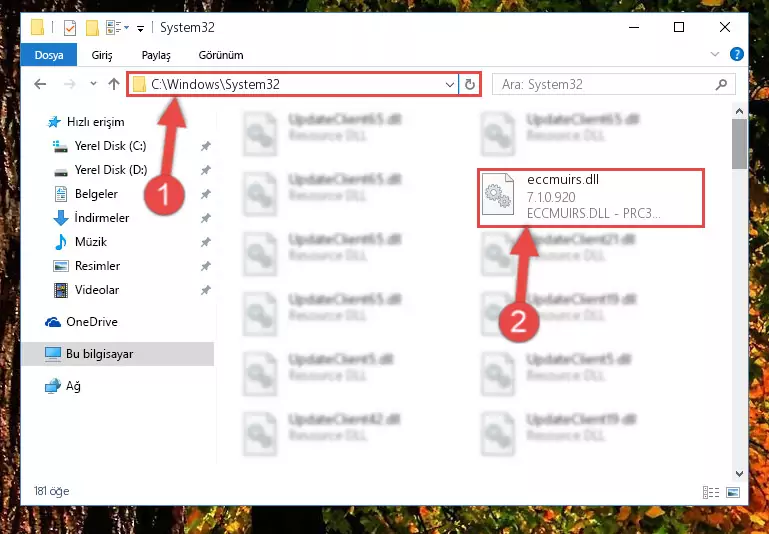Click the view options icon in title bar
This screenshot has height=534, width=769.
pyautogui.click(x=114, y=27)
